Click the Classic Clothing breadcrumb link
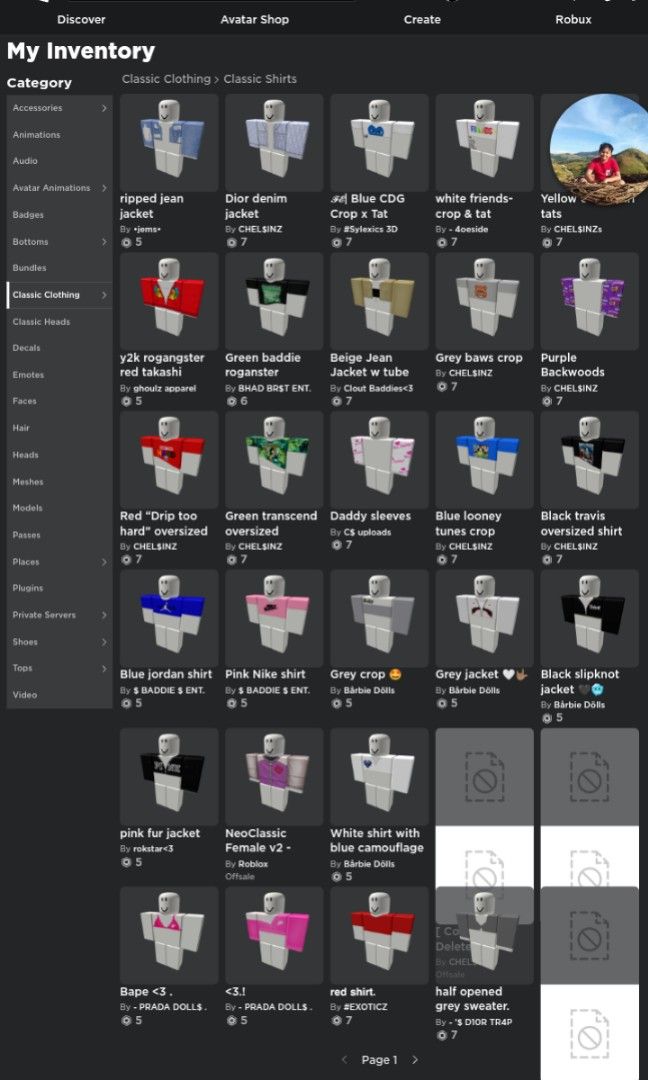Viewport: 648px width, 1080px height. click(x=166, y=79)
